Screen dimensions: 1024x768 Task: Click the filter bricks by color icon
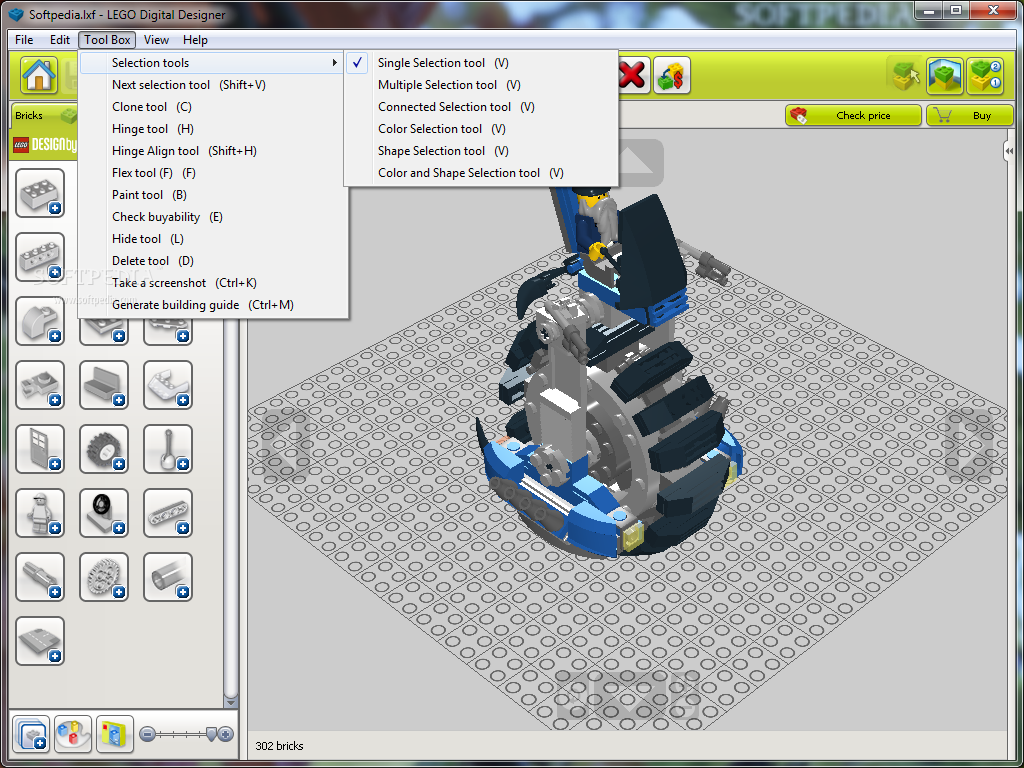pos(72,734)
